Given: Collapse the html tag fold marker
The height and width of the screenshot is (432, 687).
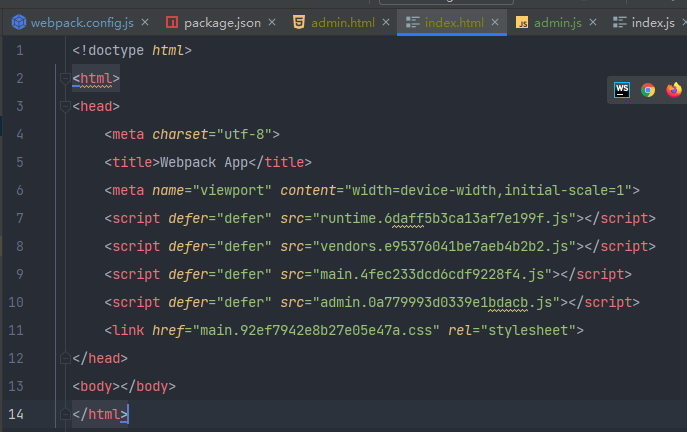Looking at the screenshot, I should click(x=65, y=78).
